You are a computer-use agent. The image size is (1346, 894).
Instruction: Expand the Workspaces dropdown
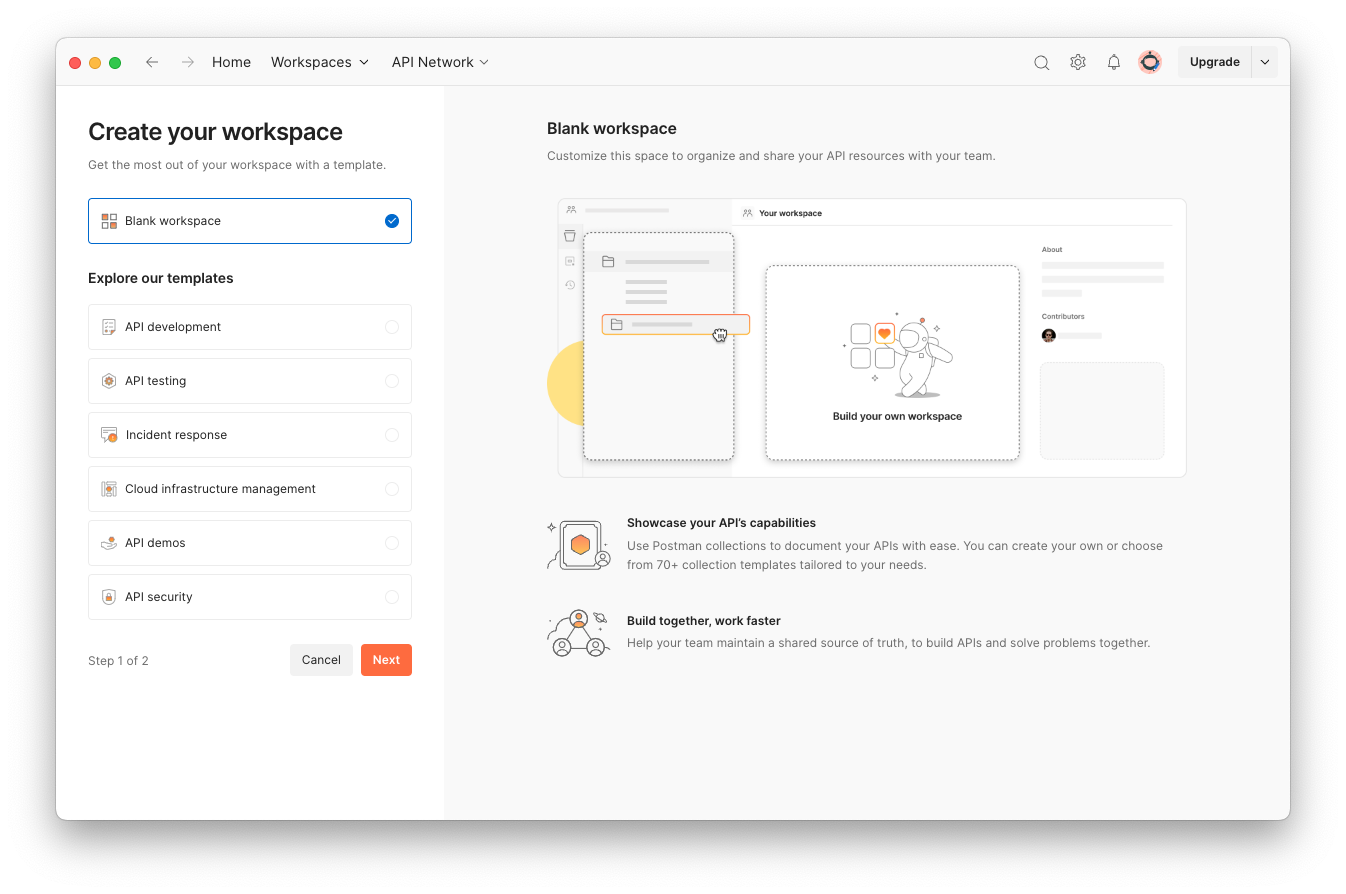[x=320, y=62]
